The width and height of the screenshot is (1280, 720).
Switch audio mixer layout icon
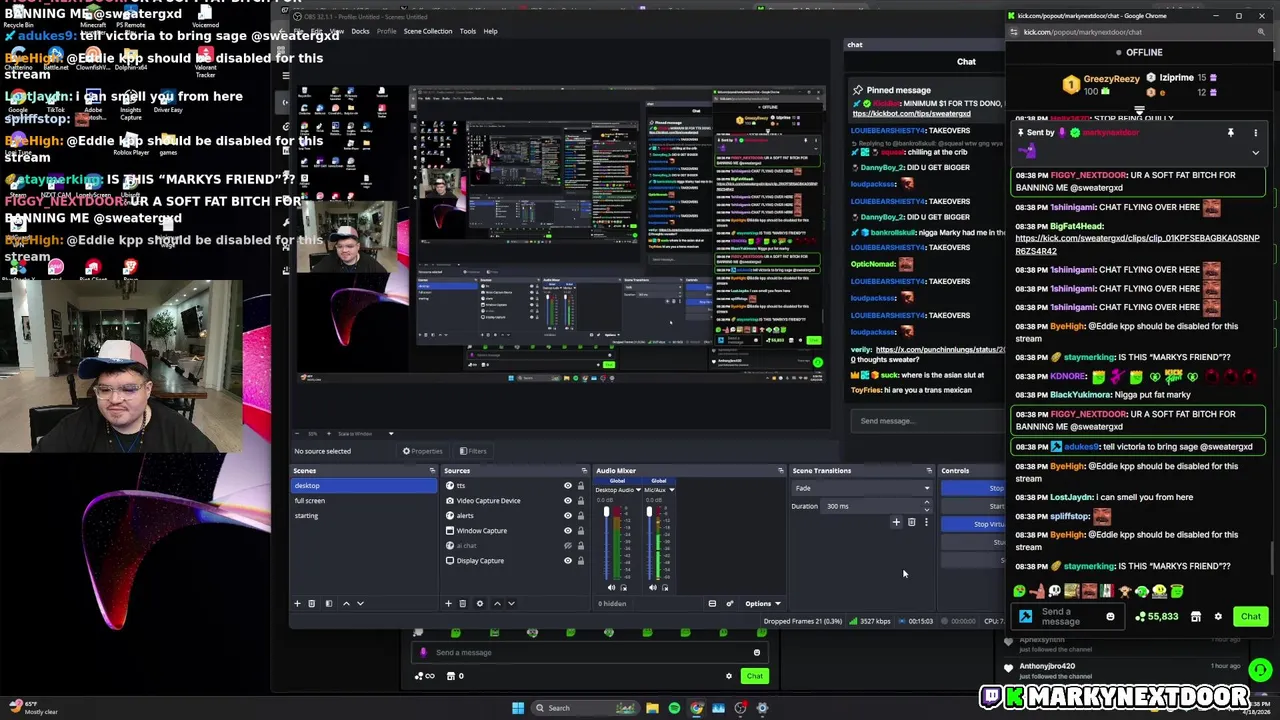click(712, 603)
